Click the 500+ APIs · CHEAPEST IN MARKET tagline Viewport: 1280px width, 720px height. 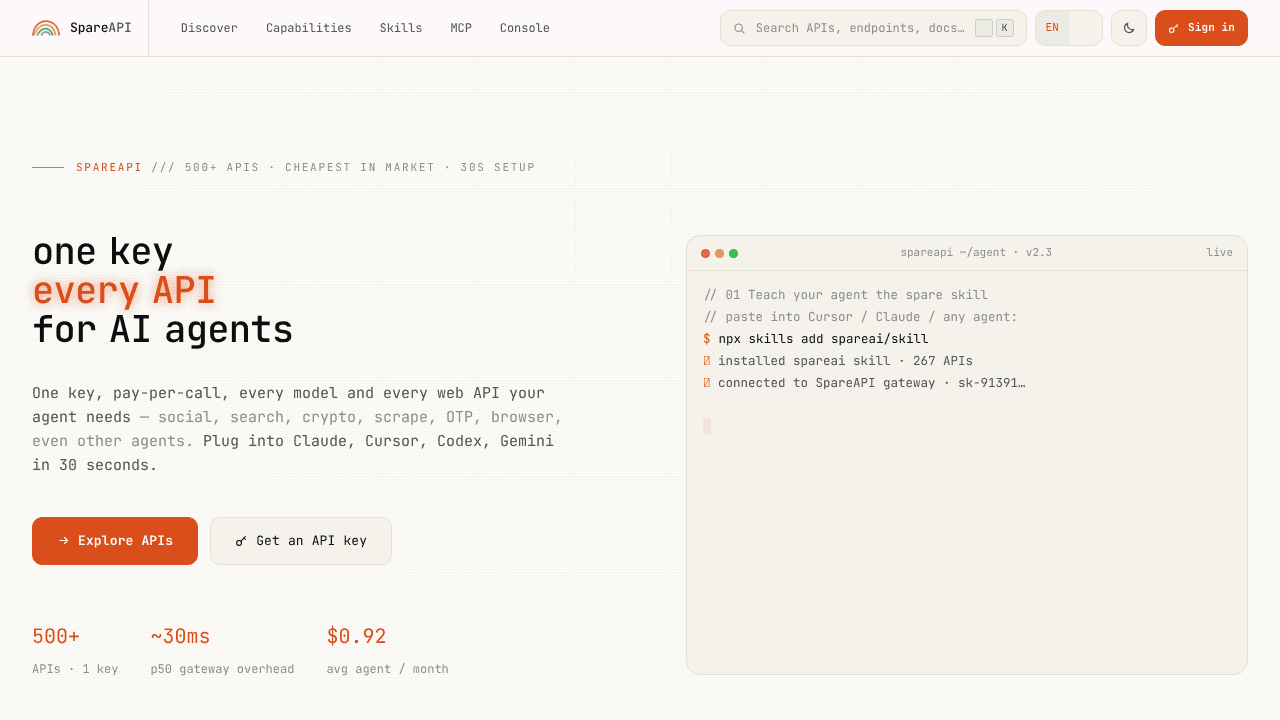click(x=360, y=168)
